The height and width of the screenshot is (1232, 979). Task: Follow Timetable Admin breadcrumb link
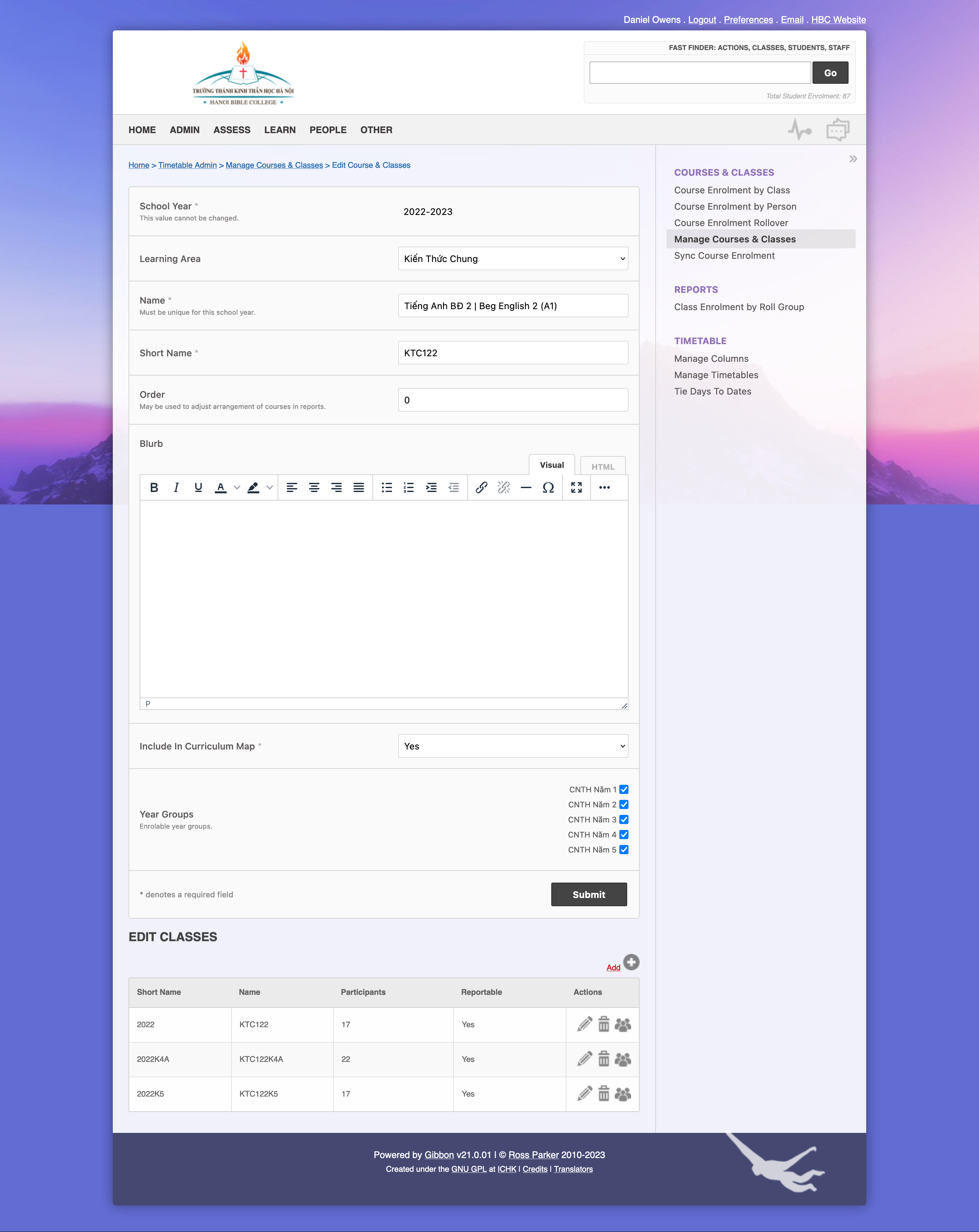187,165
